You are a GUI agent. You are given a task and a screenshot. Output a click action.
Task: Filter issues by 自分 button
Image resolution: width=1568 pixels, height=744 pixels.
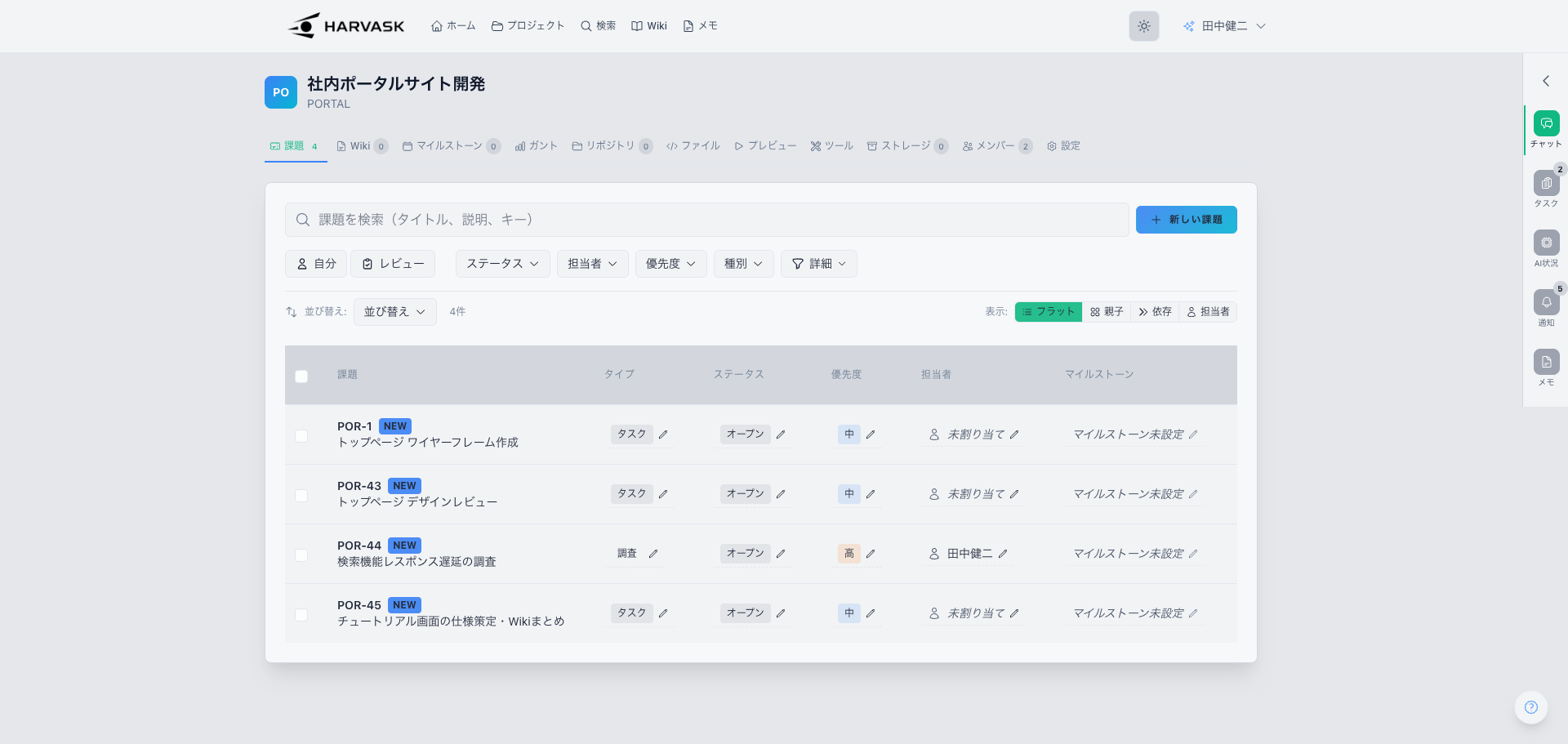point(316,264)
